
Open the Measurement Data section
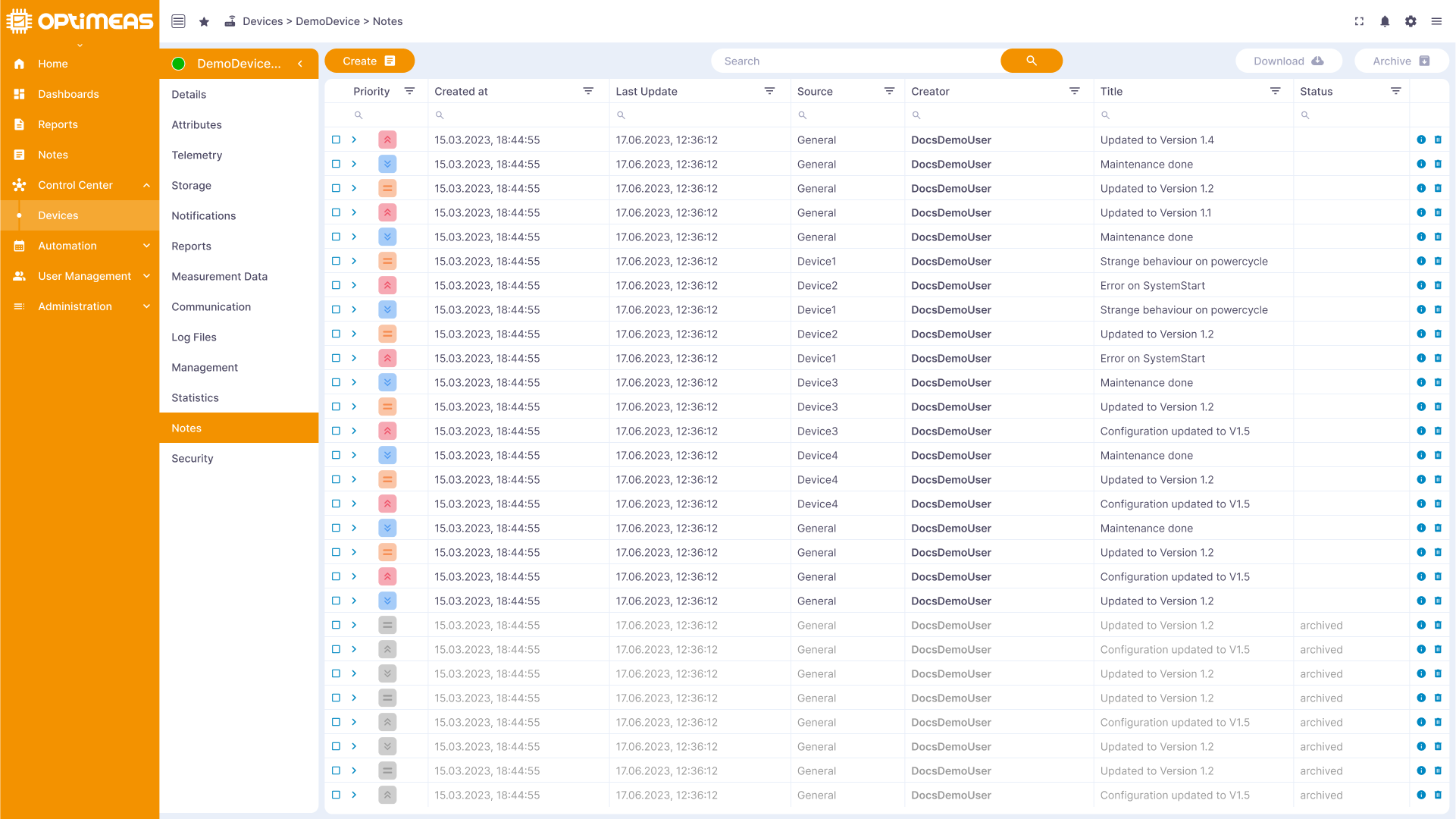pos(239,276)
